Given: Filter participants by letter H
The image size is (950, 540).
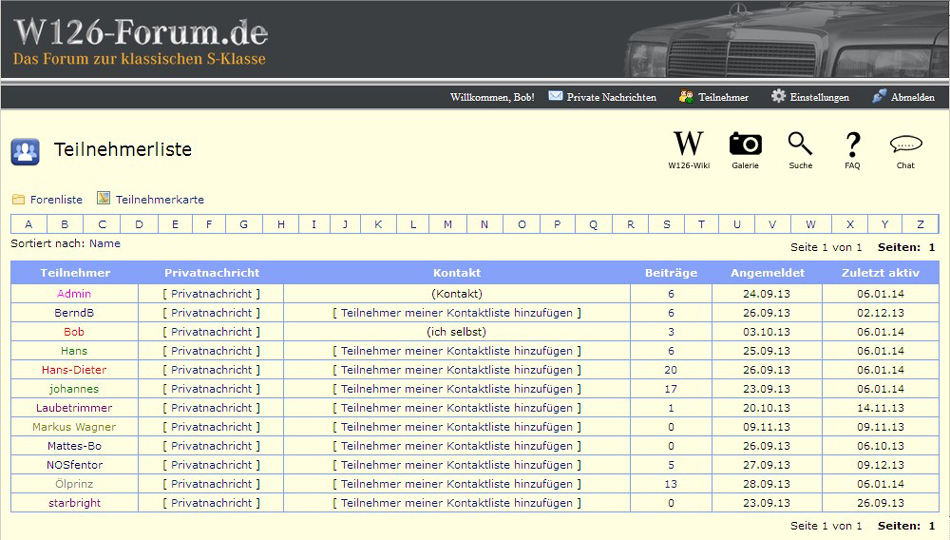Looking at the screenshot, I should 281,224.
